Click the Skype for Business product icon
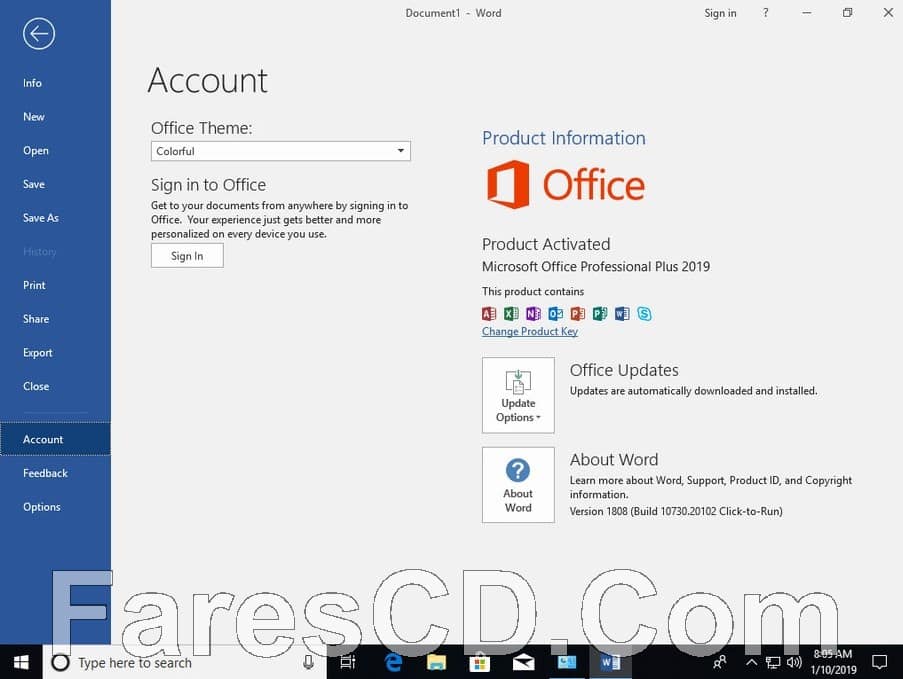 [644, 313]
